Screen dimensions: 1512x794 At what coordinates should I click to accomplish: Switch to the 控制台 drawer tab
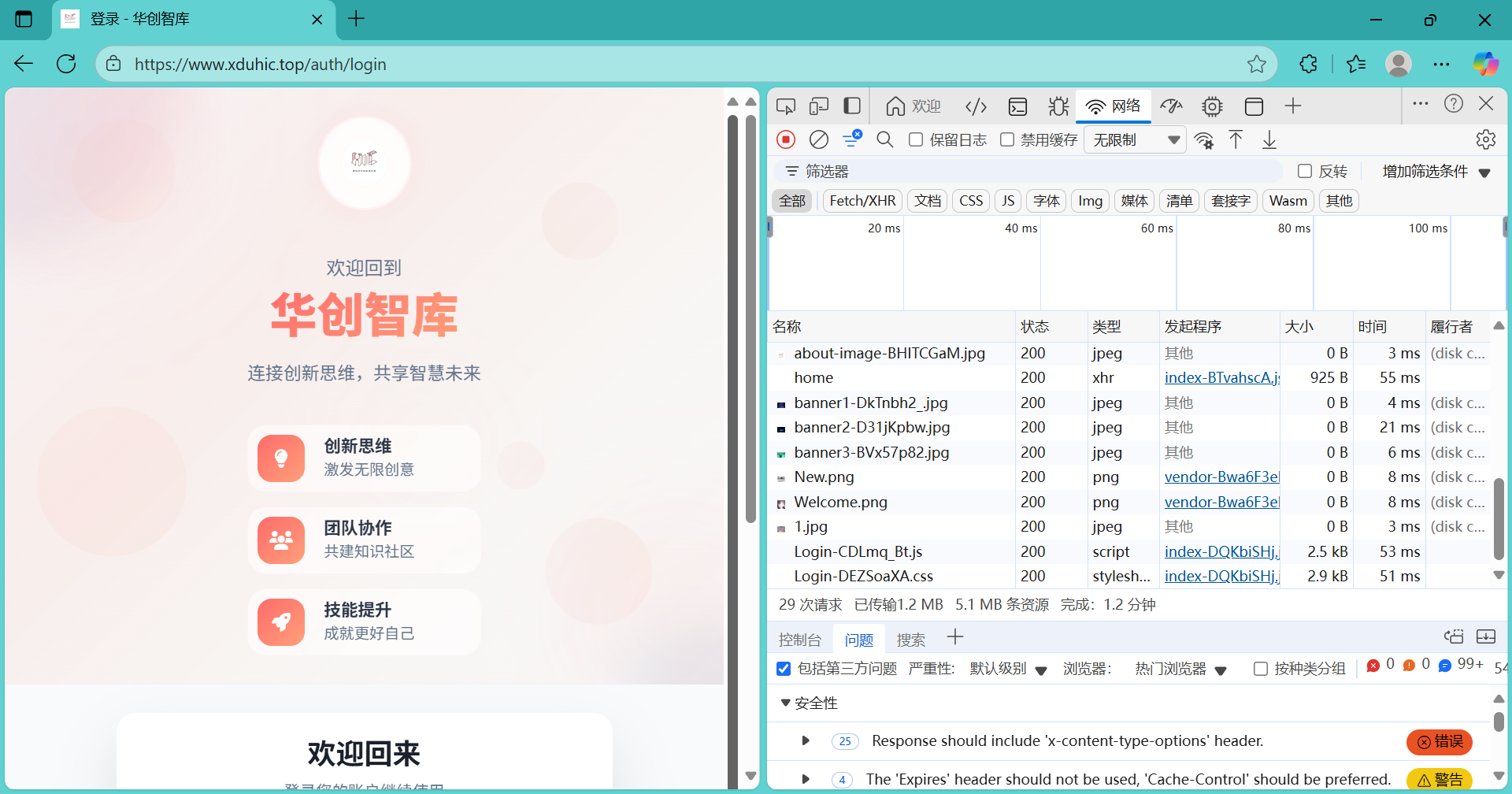pos(799,640)
